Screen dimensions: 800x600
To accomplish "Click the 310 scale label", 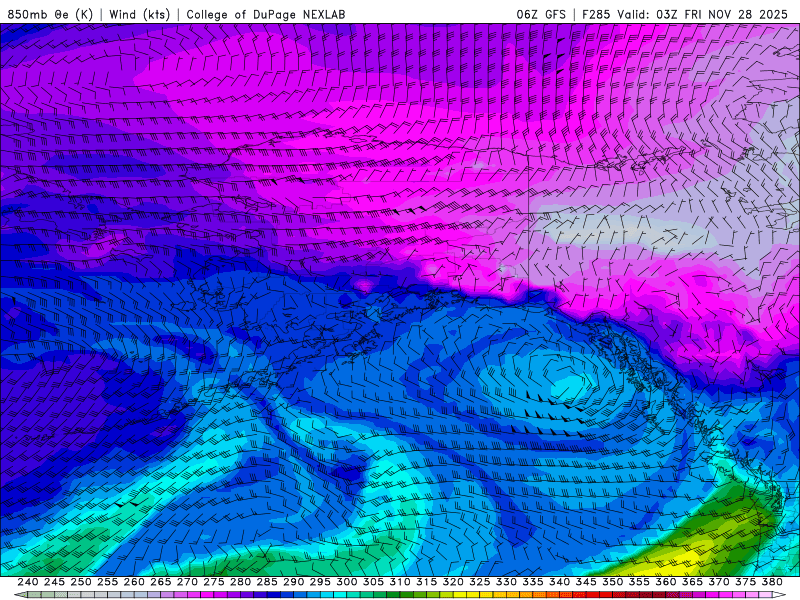I will pyautogui.click(x=400, y=582).
